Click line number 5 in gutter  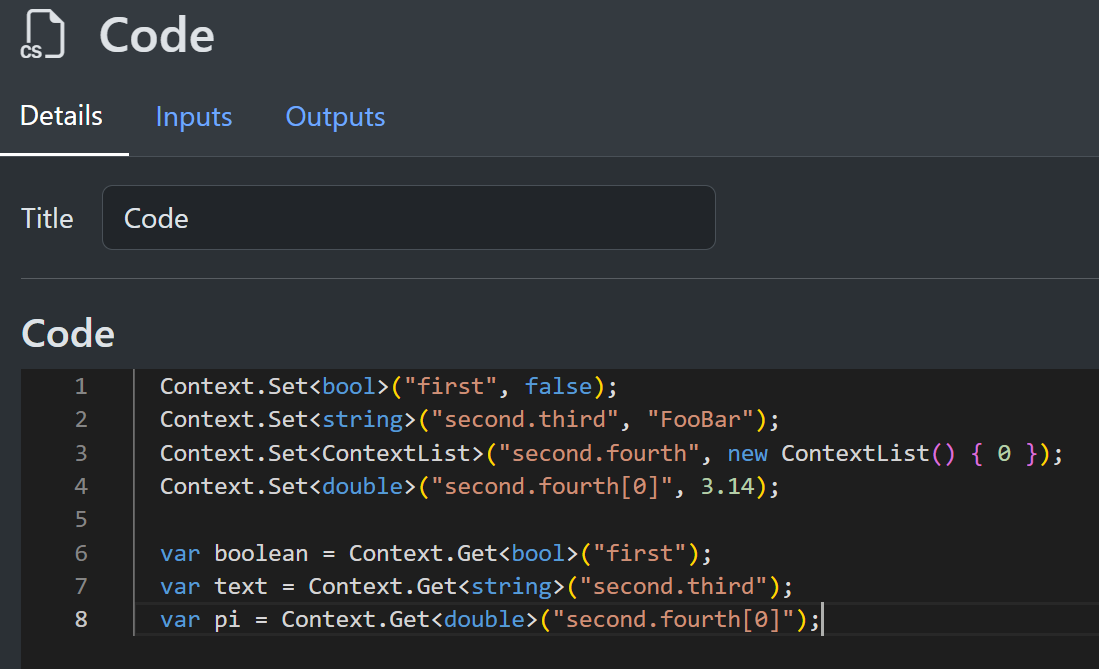pos(81,520)
